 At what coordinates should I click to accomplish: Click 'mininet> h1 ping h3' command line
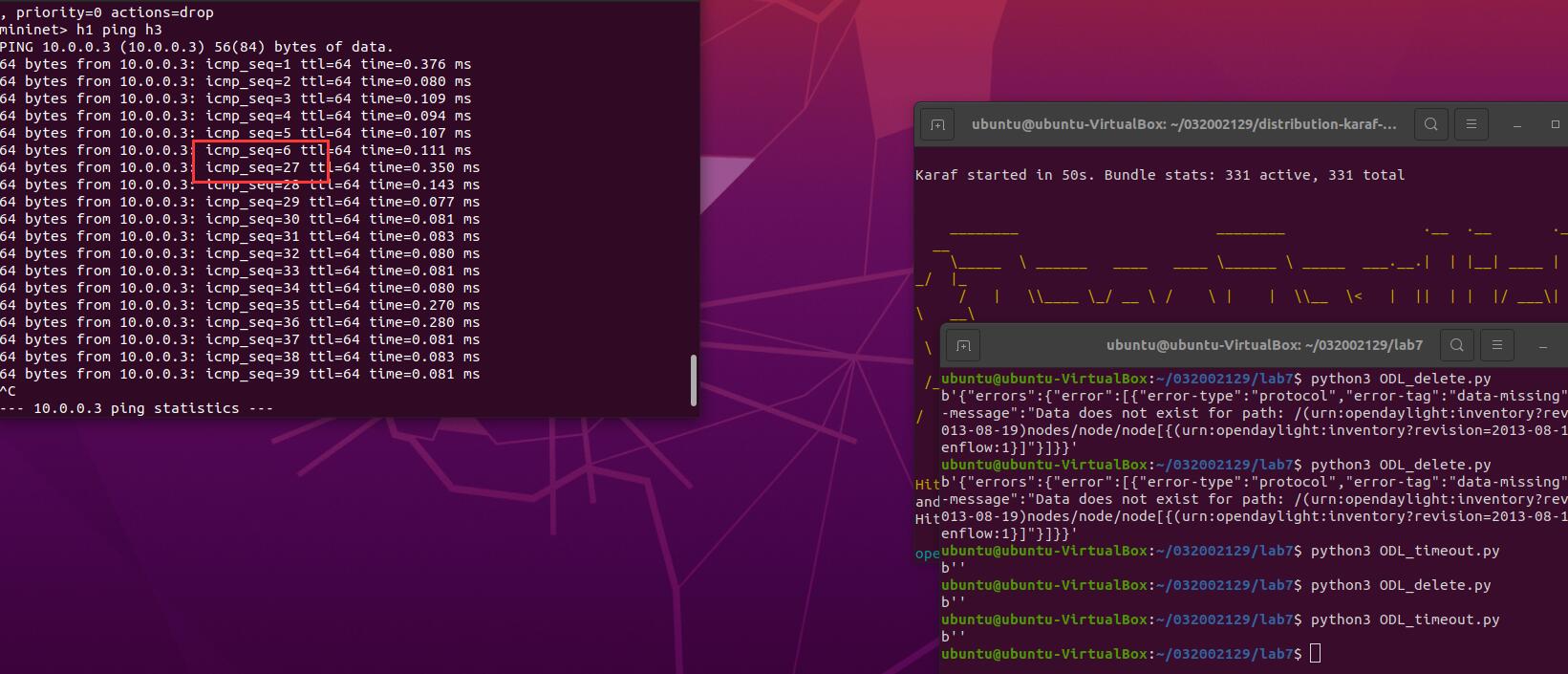click(81, 30)
